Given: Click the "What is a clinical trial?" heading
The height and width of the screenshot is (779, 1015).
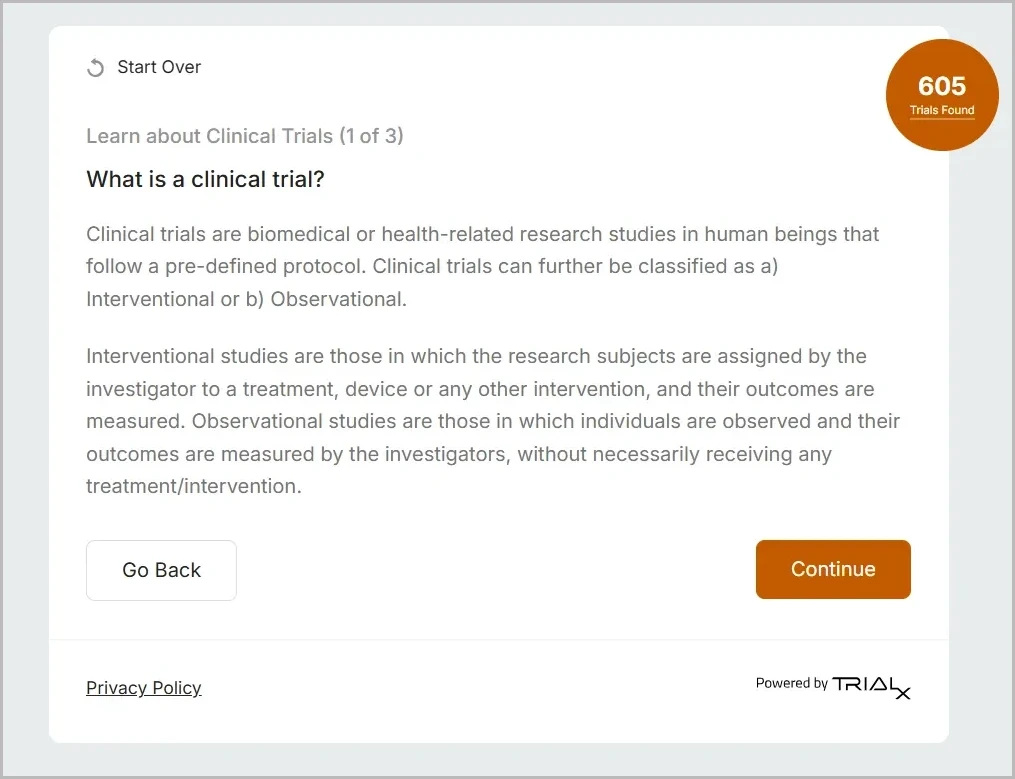Looking at the screenshot, I should point(206,180).
